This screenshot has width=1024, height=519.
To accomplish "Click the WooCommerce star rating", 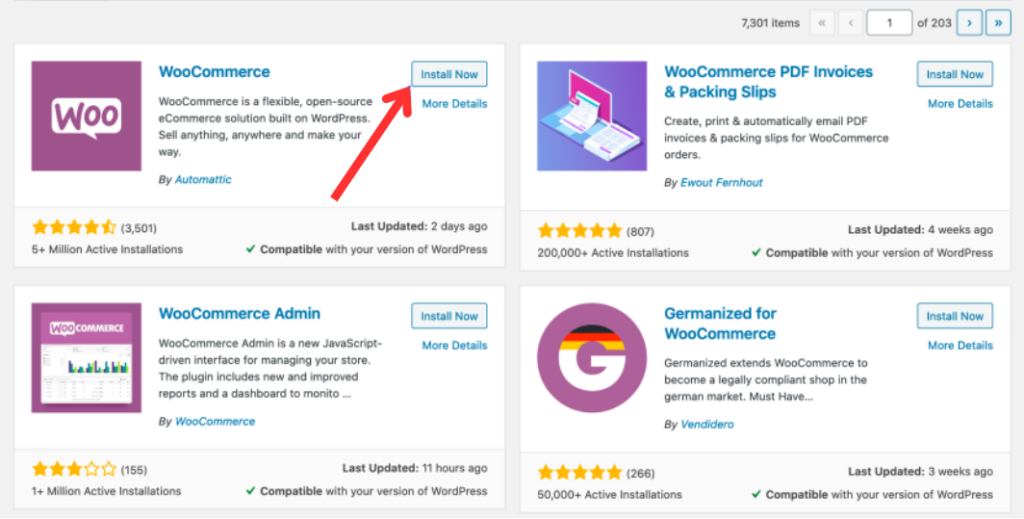I will 74,228.
